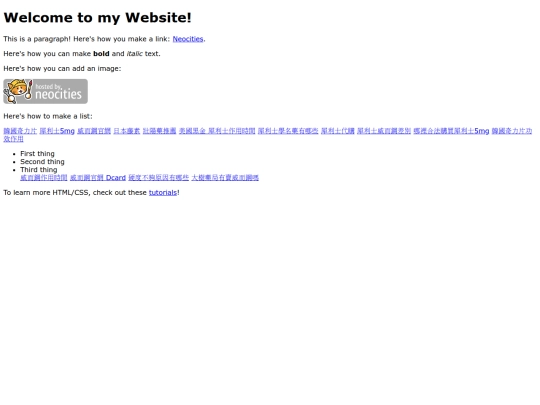Open the Neocities link in the first paragraph
Image resolution: width=540 pixels, height=405 pixels.
coord(188,39)
